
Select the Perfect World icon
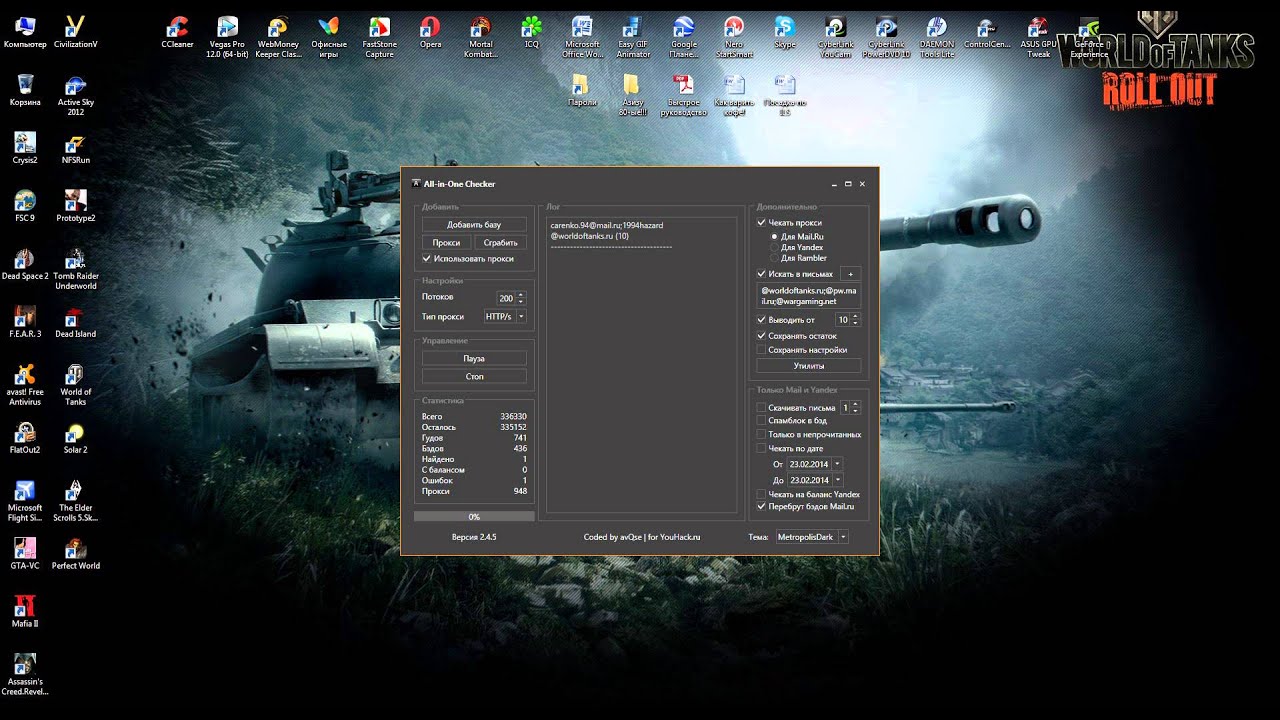(75, 553)
